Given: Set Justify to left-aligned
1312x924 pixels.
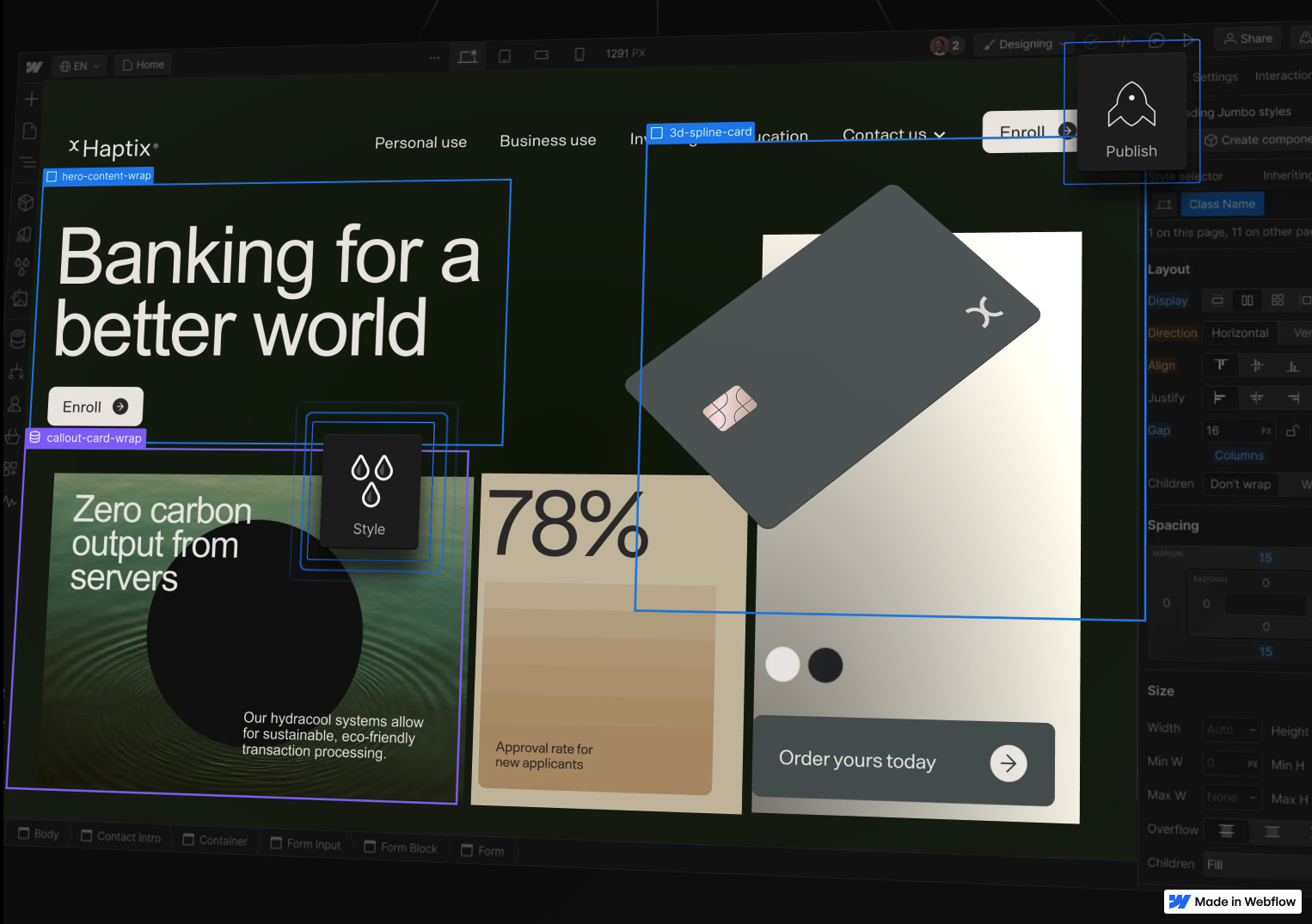Looking at the screenshot, I should [1220, 397].
